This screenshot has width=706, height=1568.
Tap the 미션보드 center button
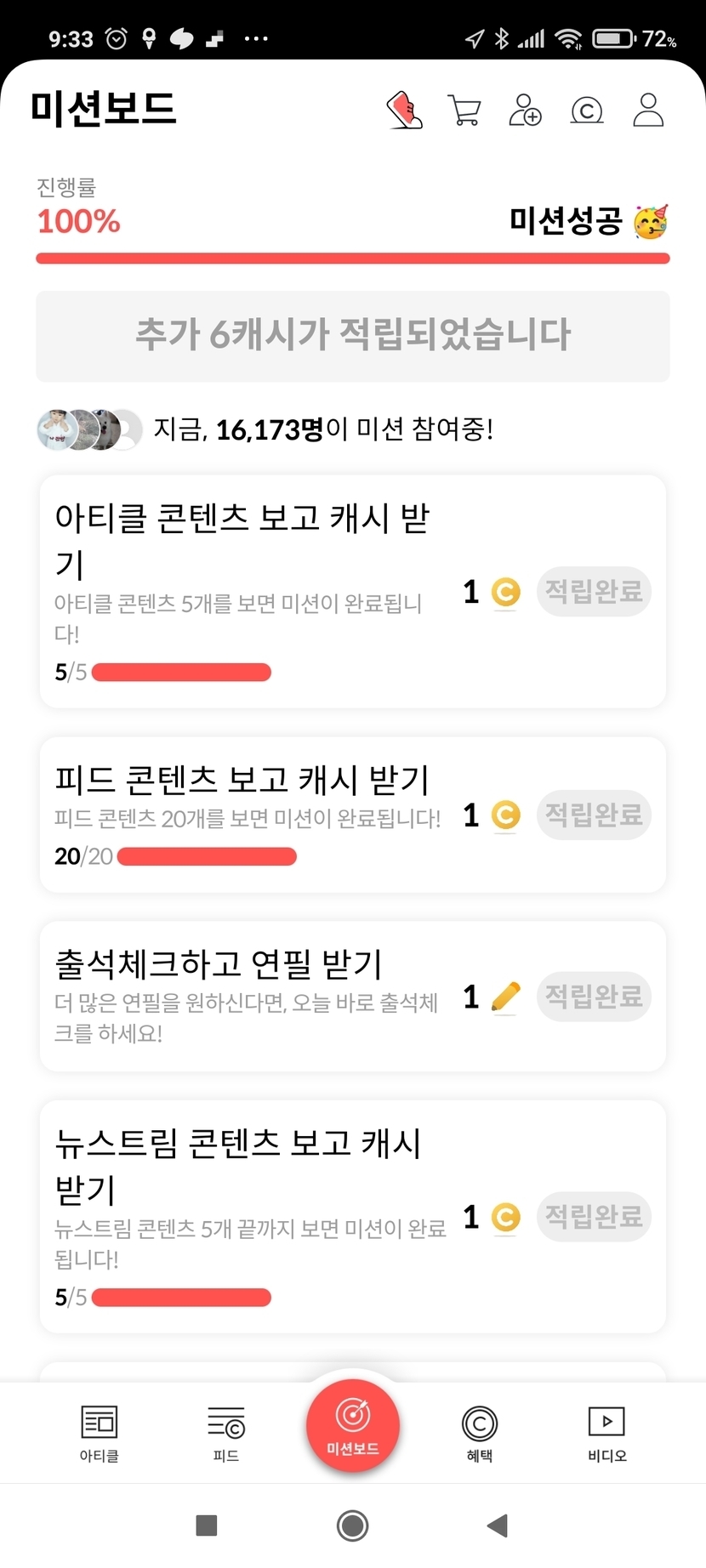[x=353, y=1425]
